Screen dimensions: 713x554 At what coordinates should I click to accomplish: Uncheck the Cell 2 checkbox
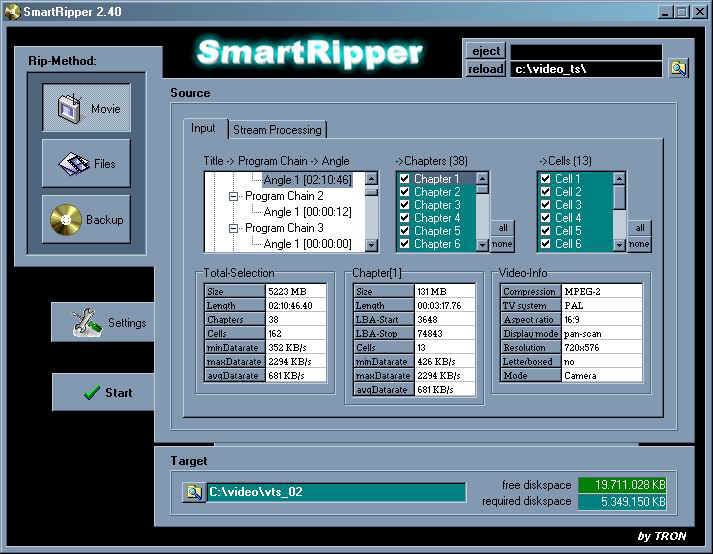tap(546, 192)
